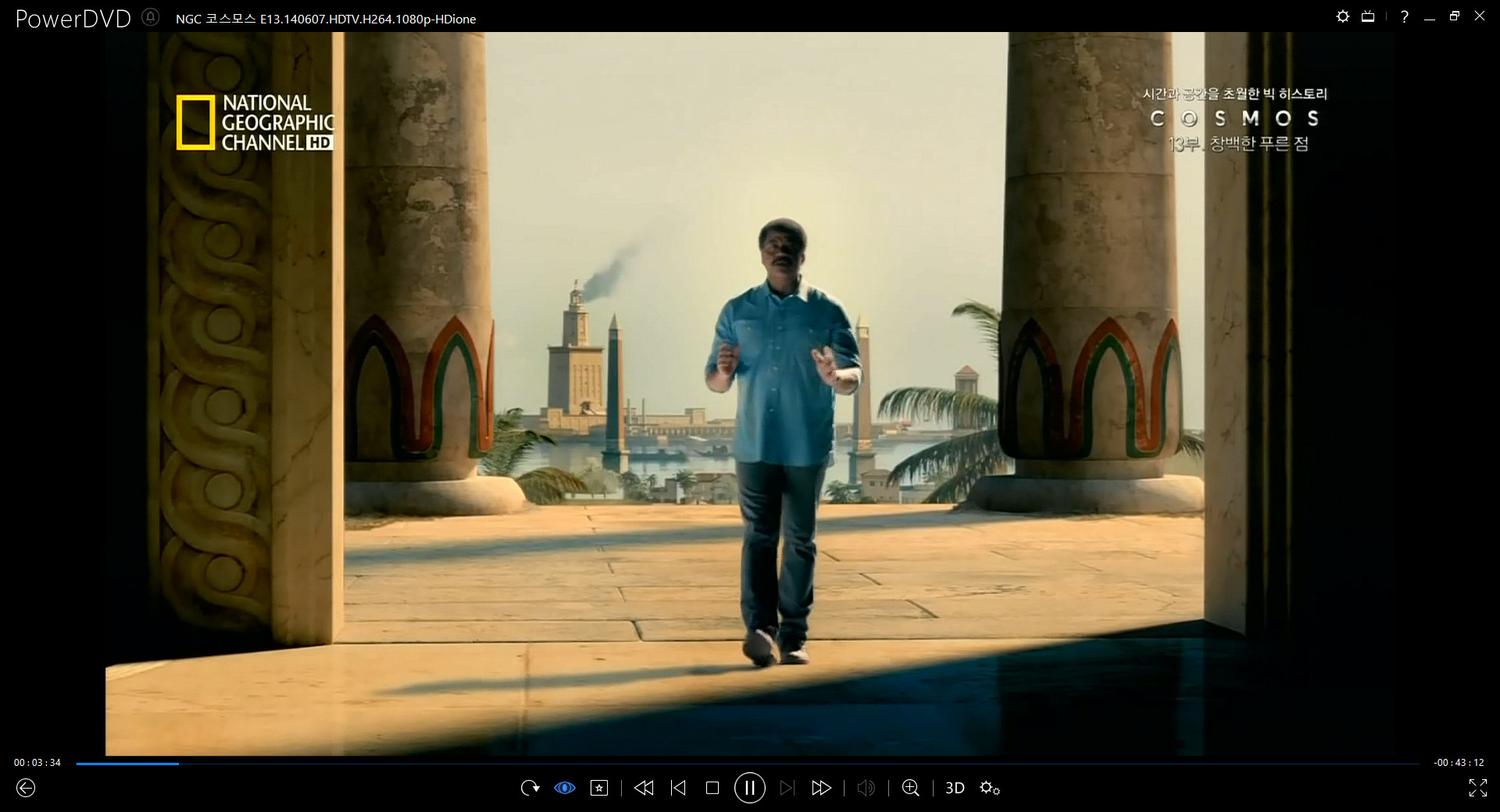Enable 3D playback mode
The width and height of the screenshot is (1500, 812).
tap(955, 788)
